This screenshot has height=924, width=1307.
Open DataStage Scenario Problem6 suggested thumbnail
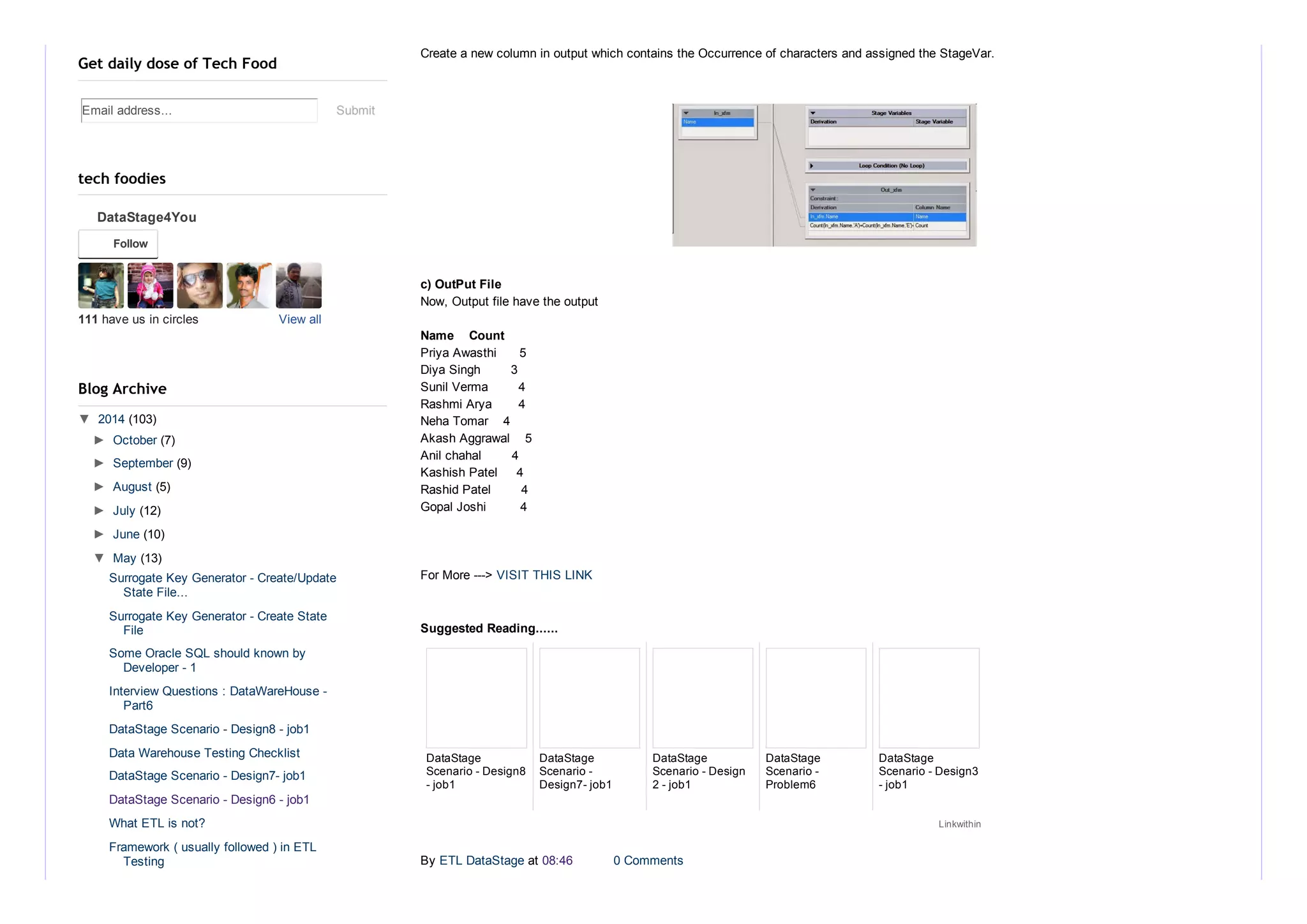(816, 697)
